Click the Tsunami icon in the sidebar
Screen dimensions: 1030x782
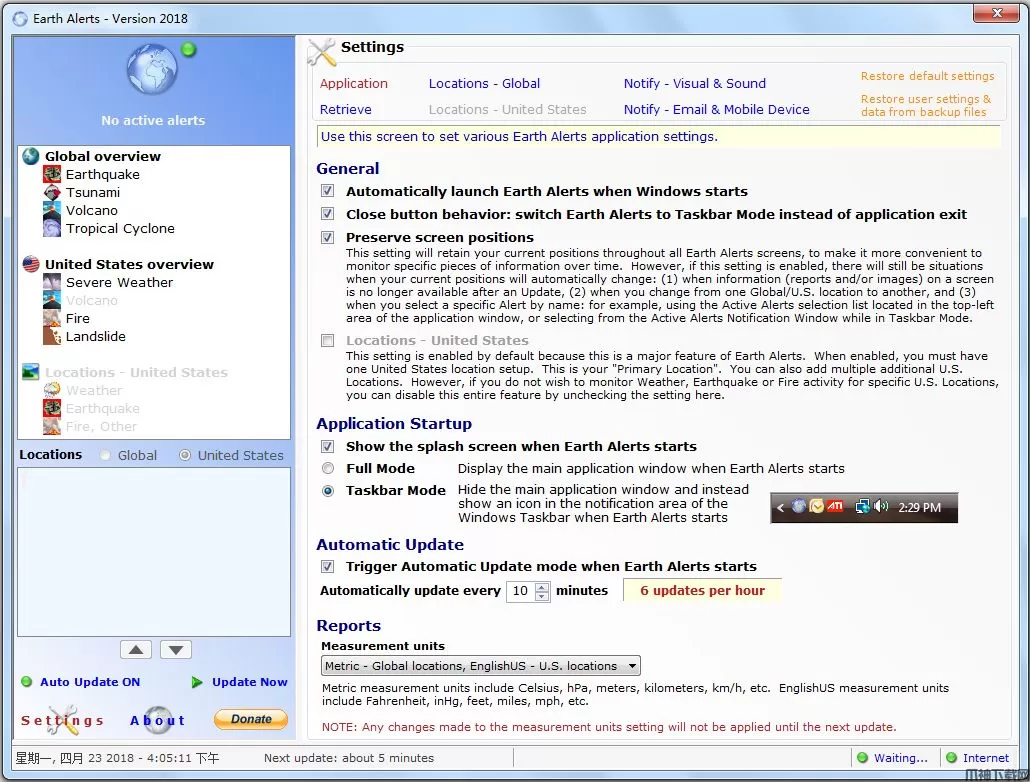pyautogui.click(x=52, y=192)
